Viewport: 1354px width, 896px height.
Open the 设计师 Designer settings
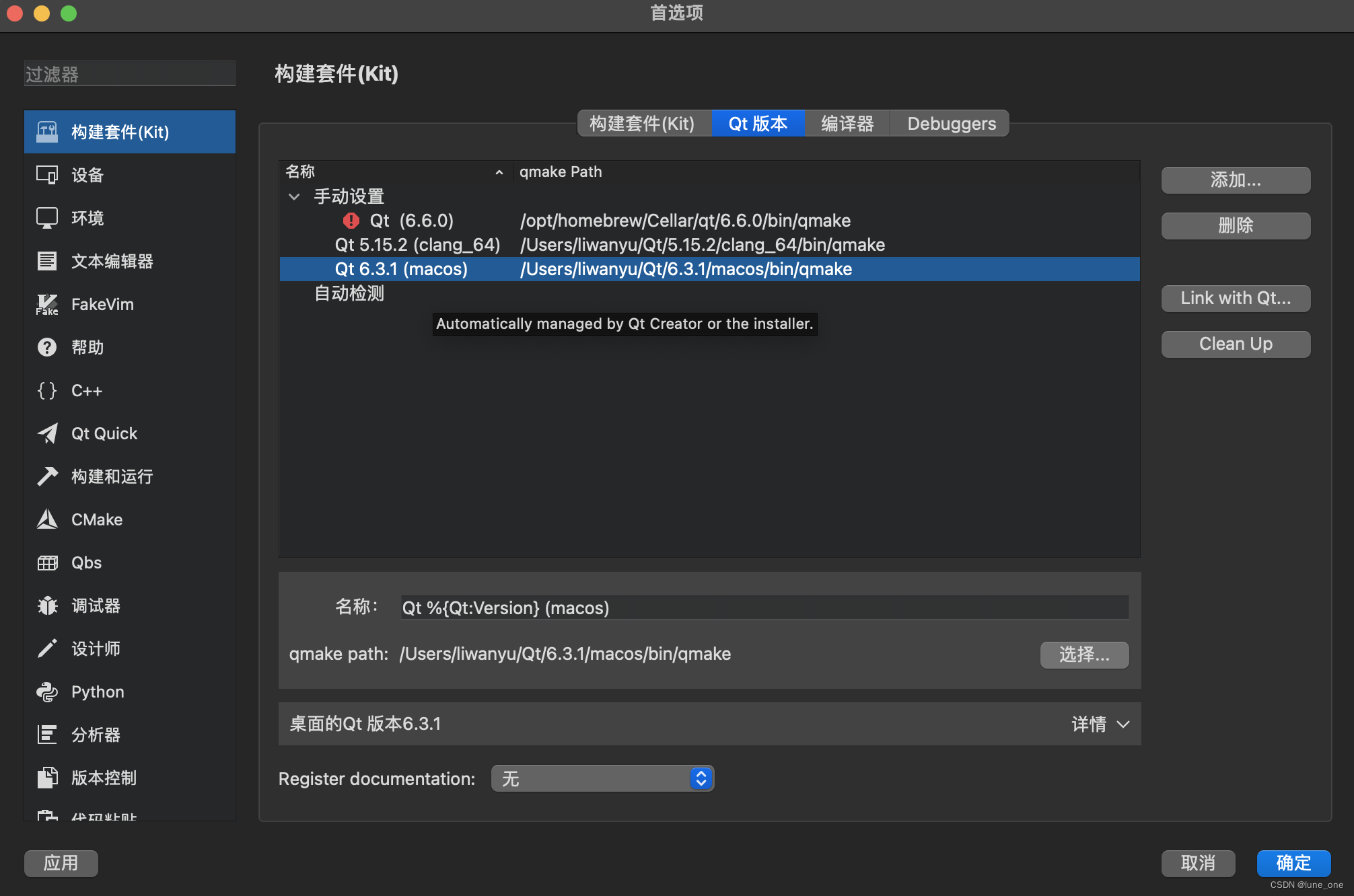click(96, 648)
